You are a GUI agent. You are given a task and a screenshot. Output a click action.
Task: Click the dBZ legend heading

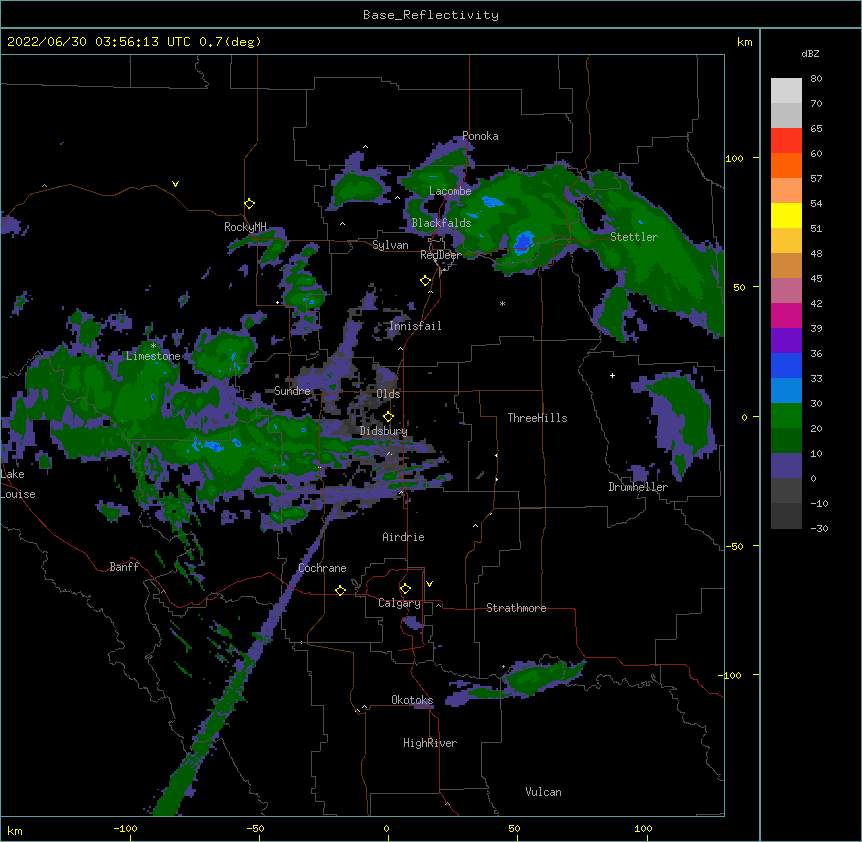810,54
